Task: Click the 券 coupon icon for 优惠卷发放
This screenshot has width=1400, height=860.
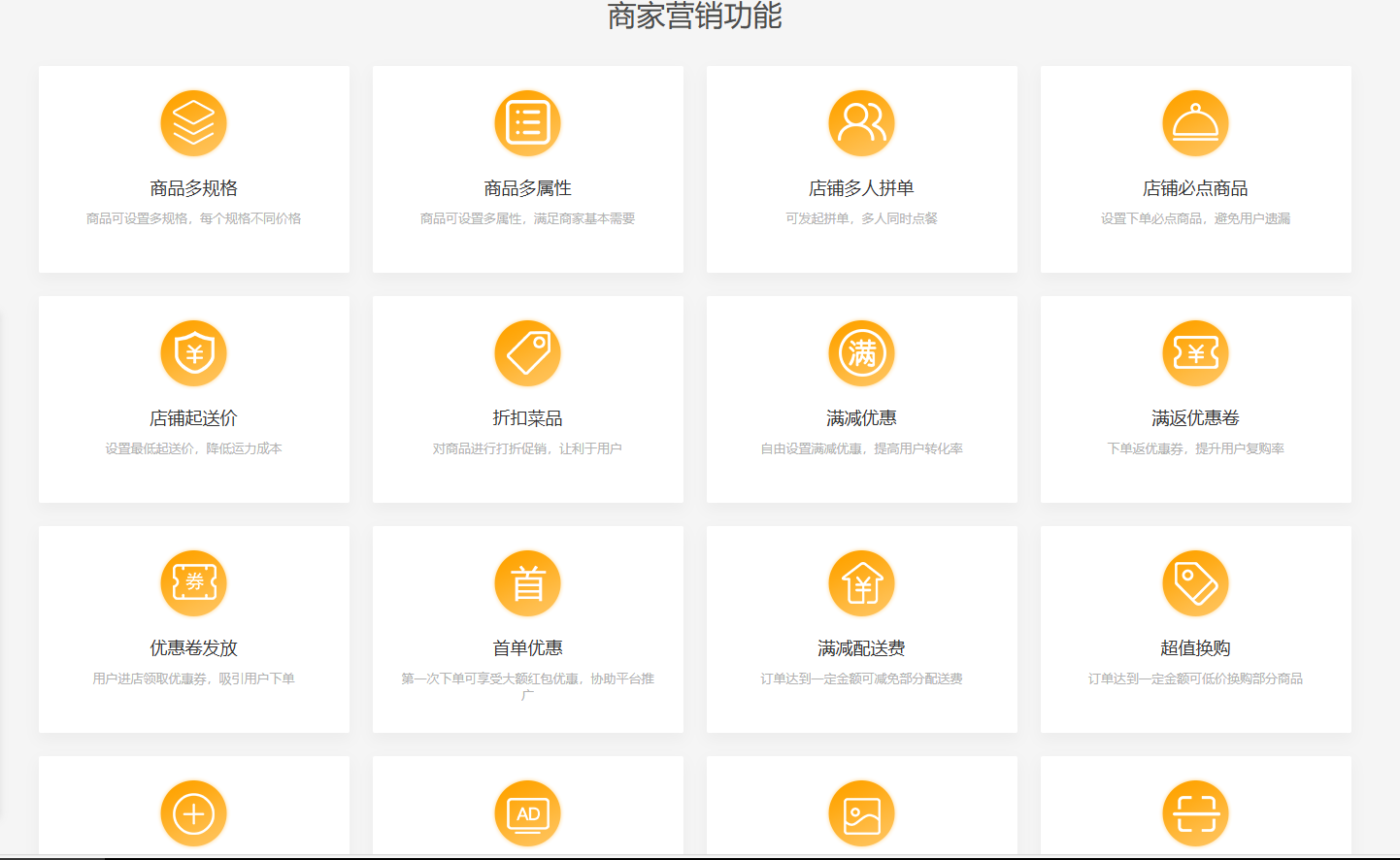Action: point(193,583)
